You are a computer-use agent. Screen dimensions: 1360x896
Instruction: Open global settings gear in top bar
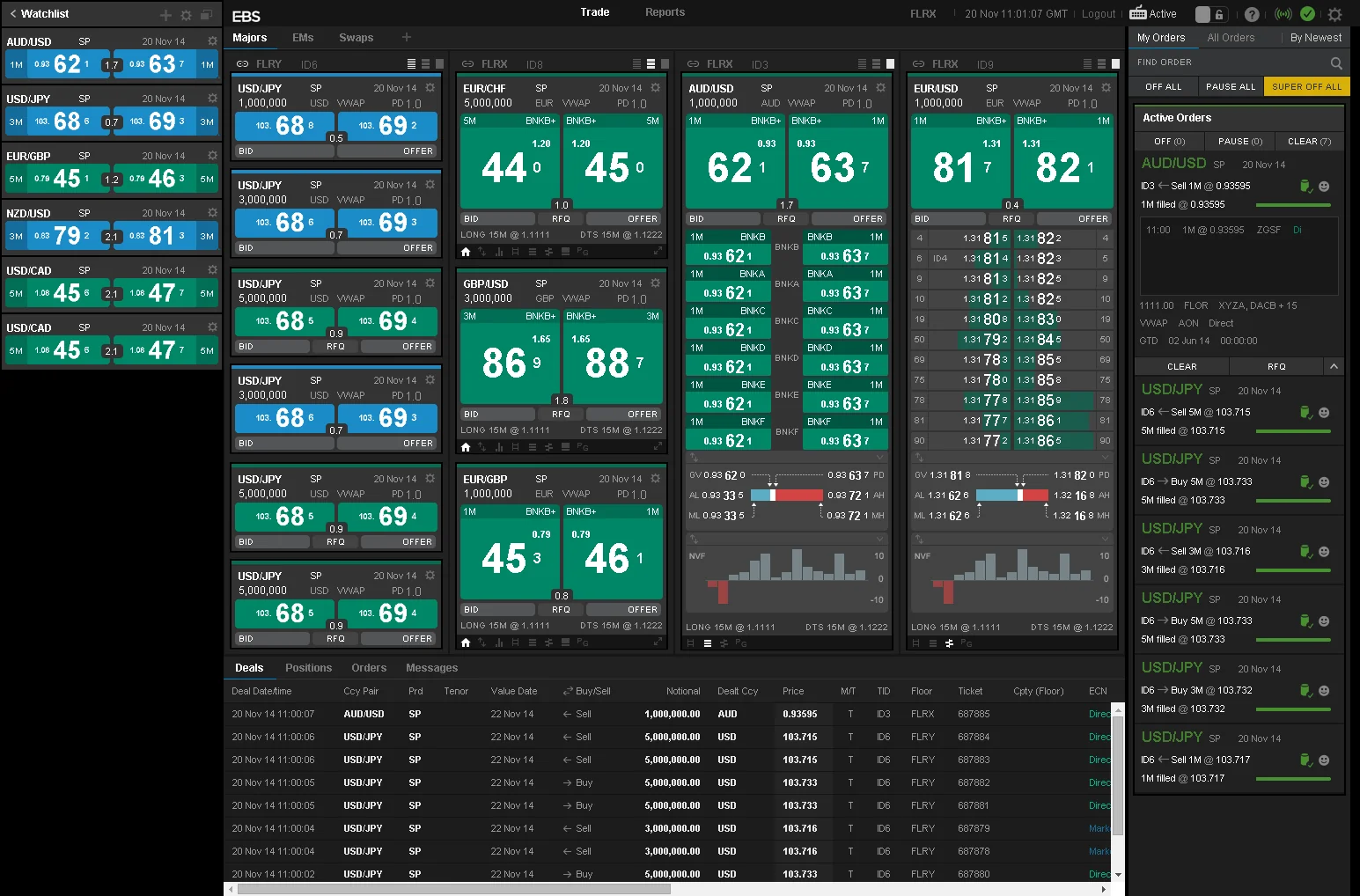(1334, 14)
